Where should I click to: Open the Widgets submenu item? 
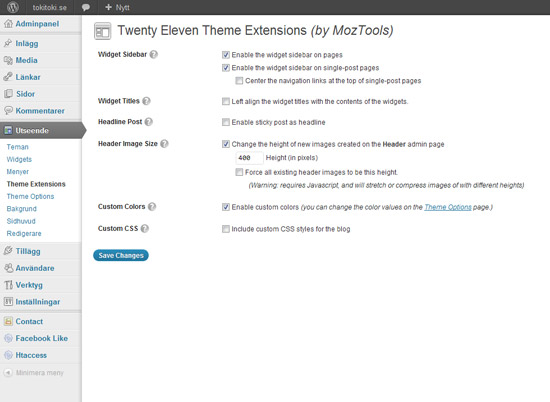(x=19, y=159)
